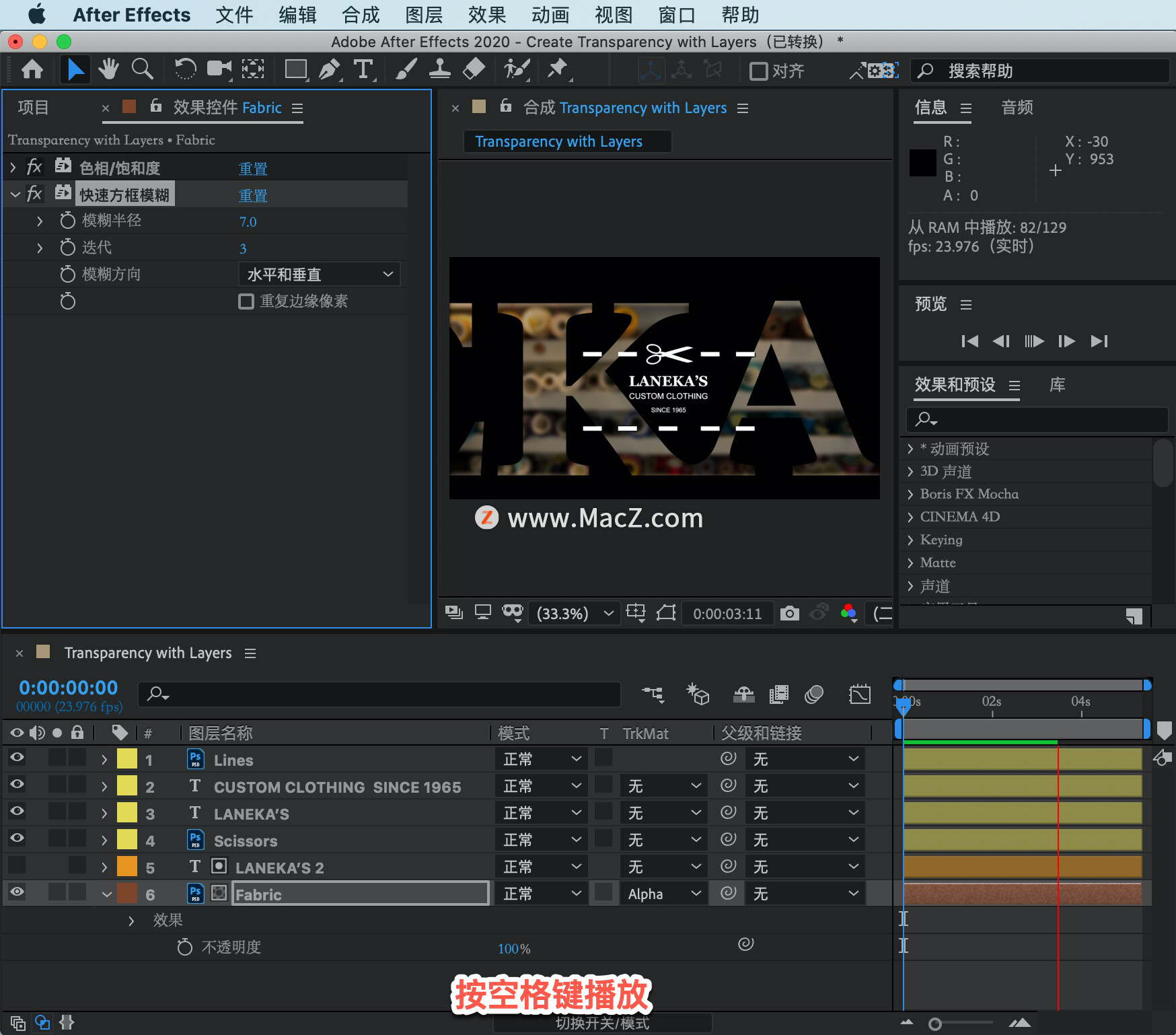Collapse the Fabric layer properties twirl
The height and width of the screenshot is (1035, 1176).
click(106, 894)
